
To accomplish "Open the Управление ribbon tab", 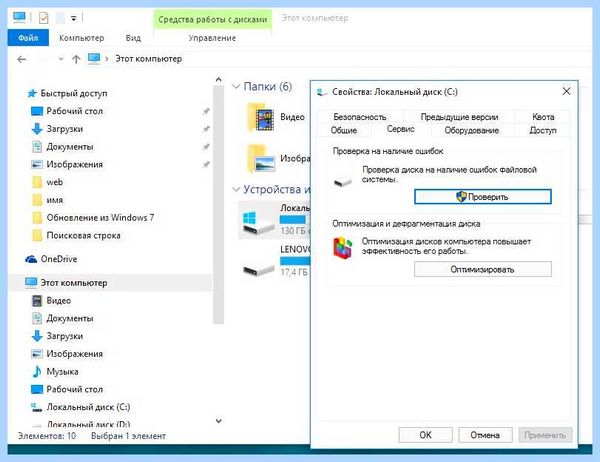I will (x=212, y=38).
